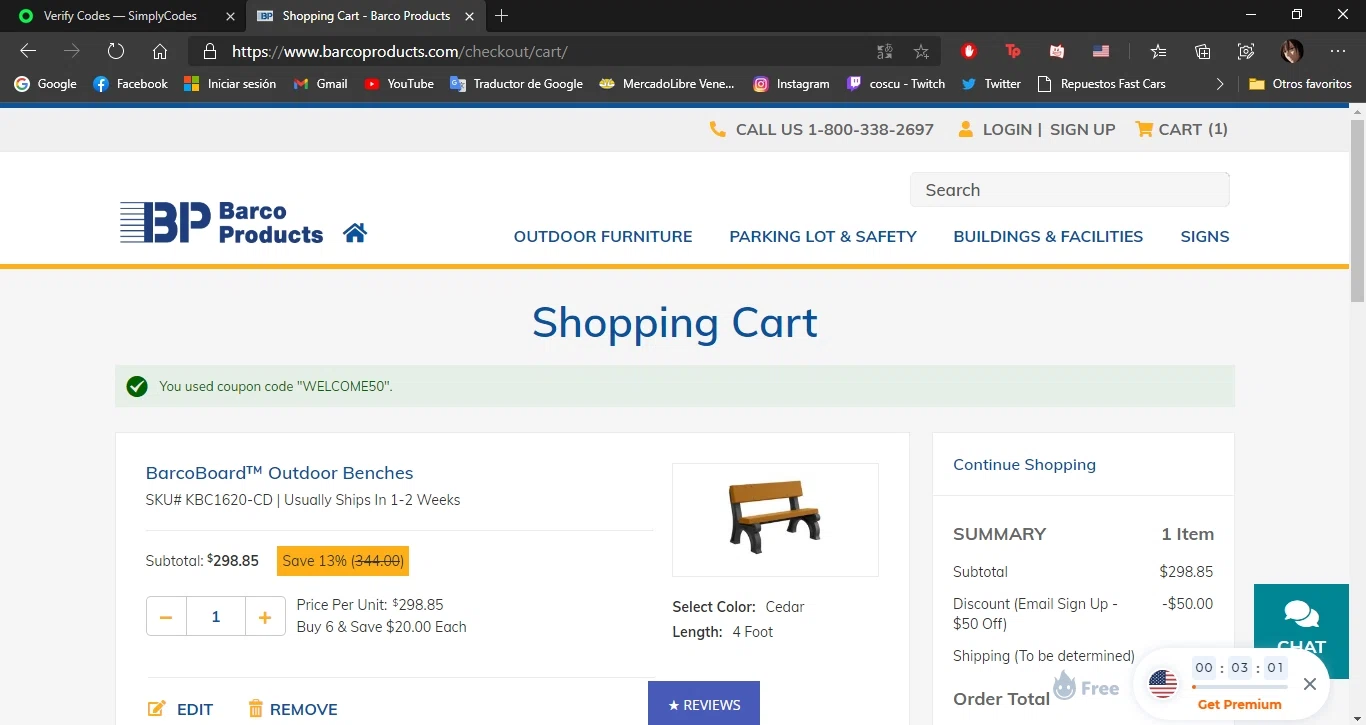Open the Favorites list icon
The height and width of the screenshot is (725, 1366).
pos(1158,51)
